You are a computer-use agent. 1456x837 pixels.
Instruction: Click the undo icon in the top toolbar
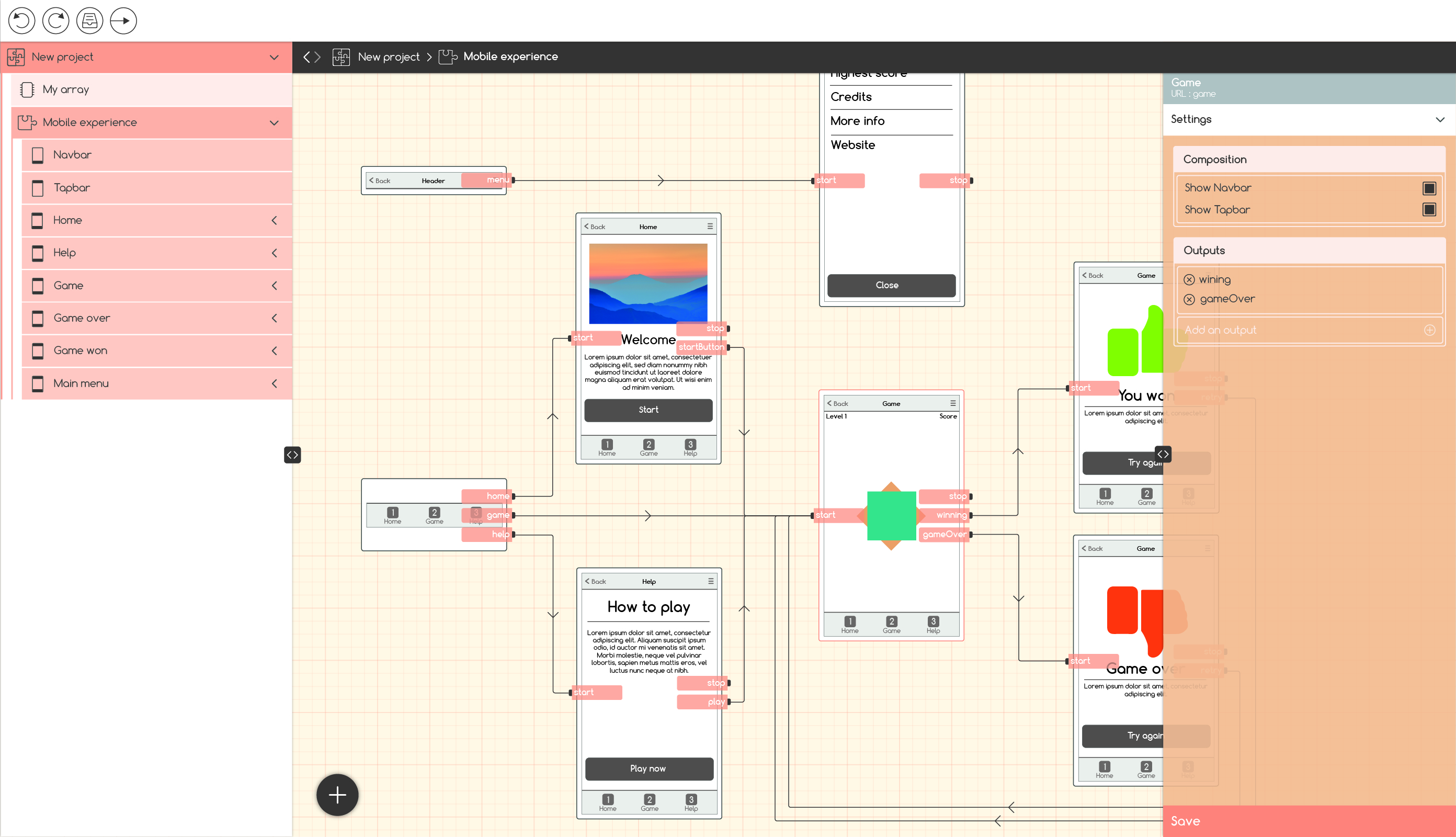(x=21, y=21)
